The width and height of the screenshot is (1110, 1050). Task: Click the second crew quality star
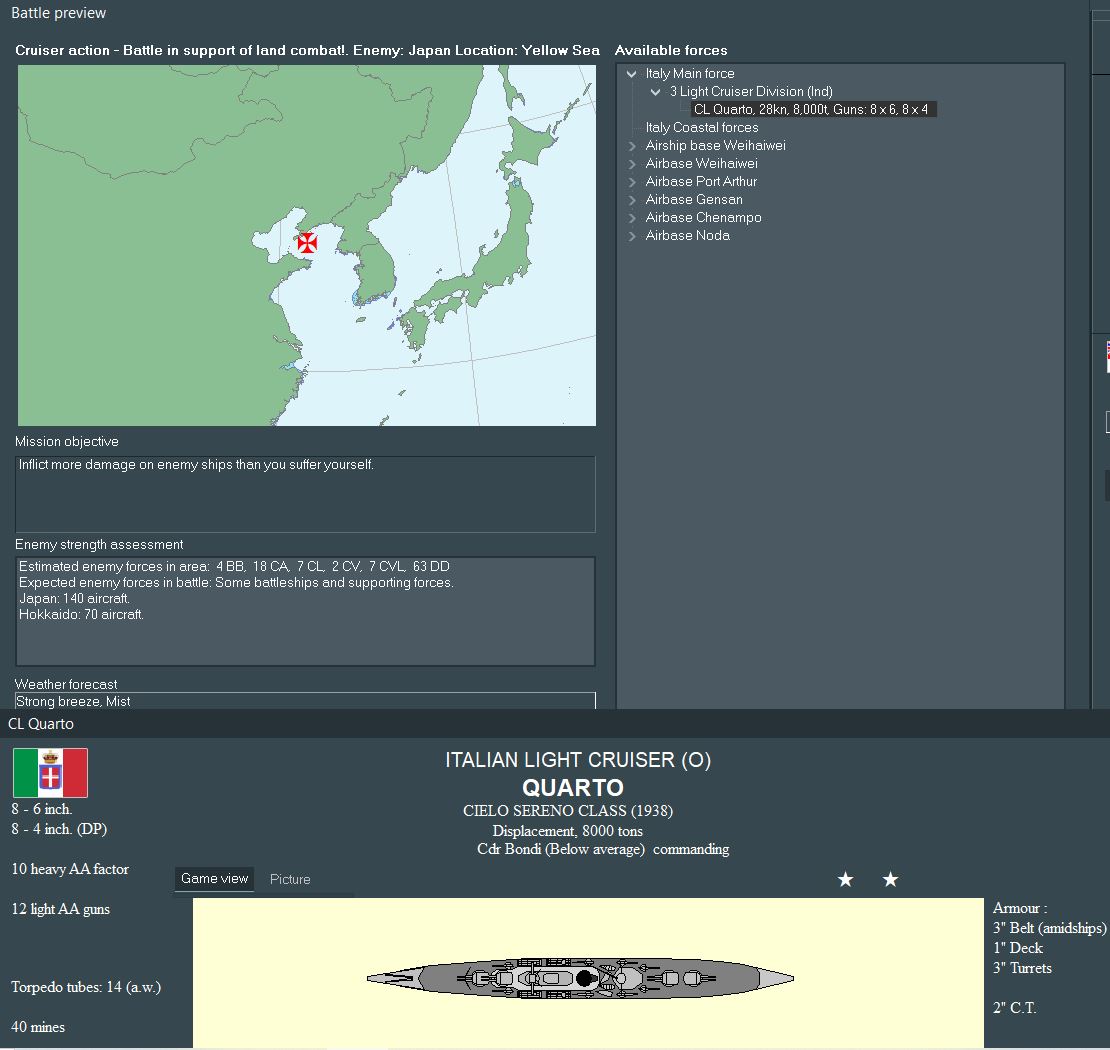tap(891, 879)
